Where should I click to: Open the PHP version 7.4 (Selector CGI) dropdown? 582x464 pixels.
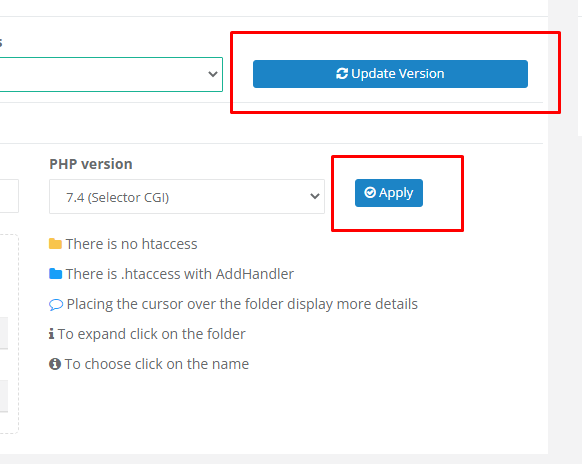(x=187, y=197)
